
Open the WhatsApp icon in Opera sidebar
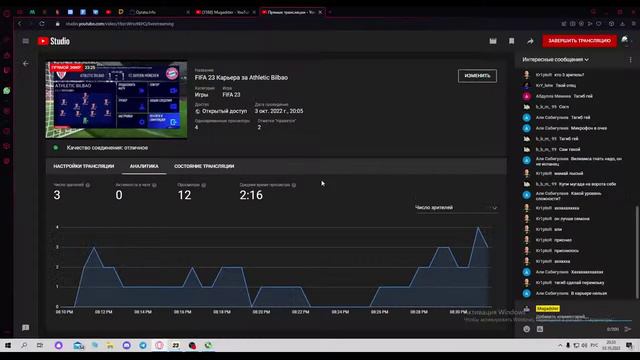pos(7,91)
